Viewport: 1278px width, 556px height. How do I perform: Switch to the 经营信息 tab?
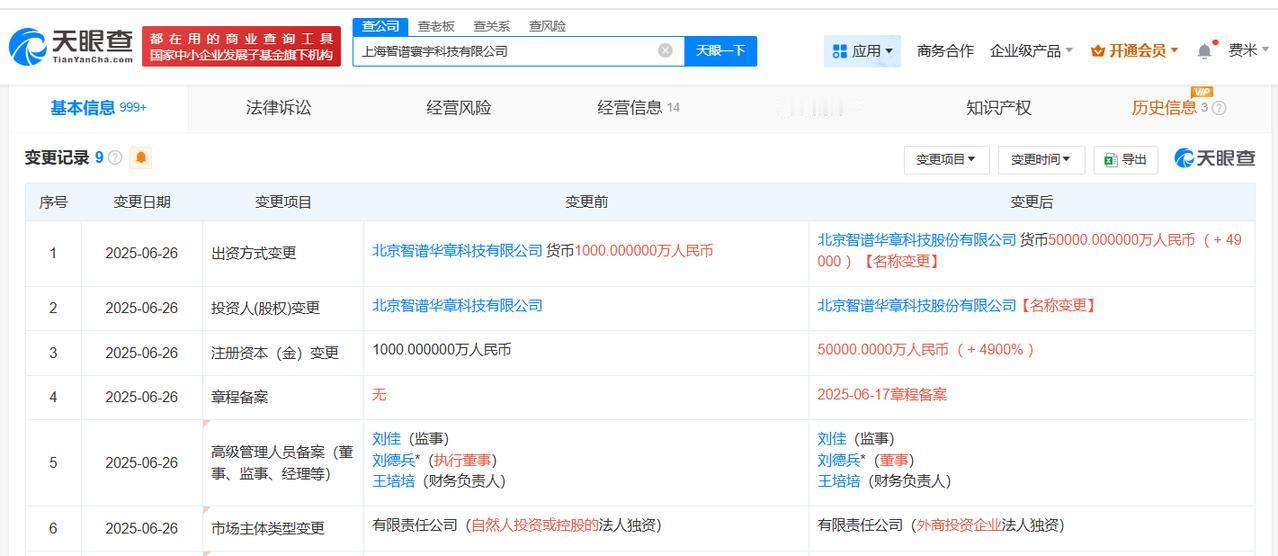pyautogui.click(x=638, y=108)
